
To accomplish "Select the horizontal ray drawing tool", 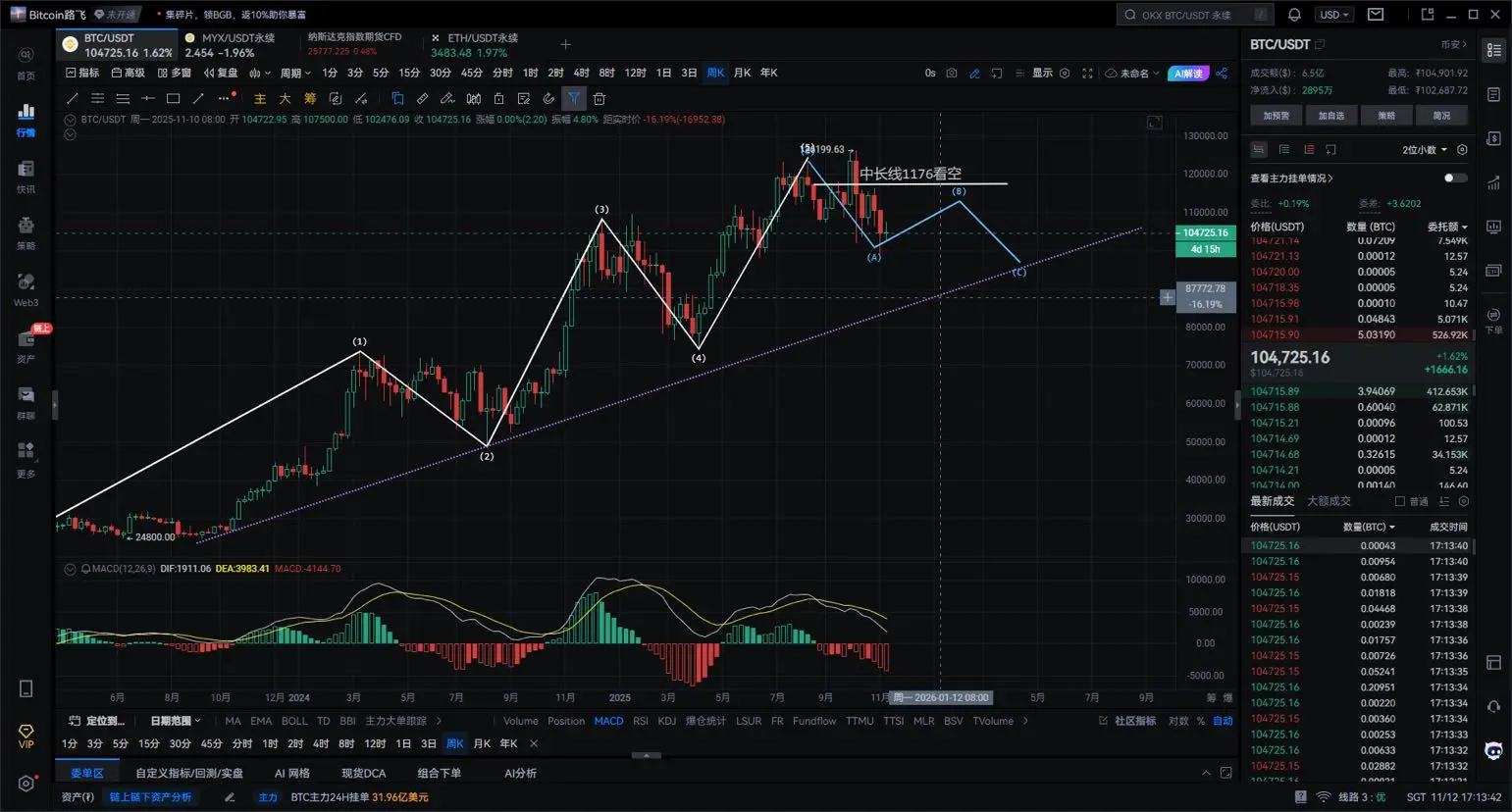I will point(148,98).
